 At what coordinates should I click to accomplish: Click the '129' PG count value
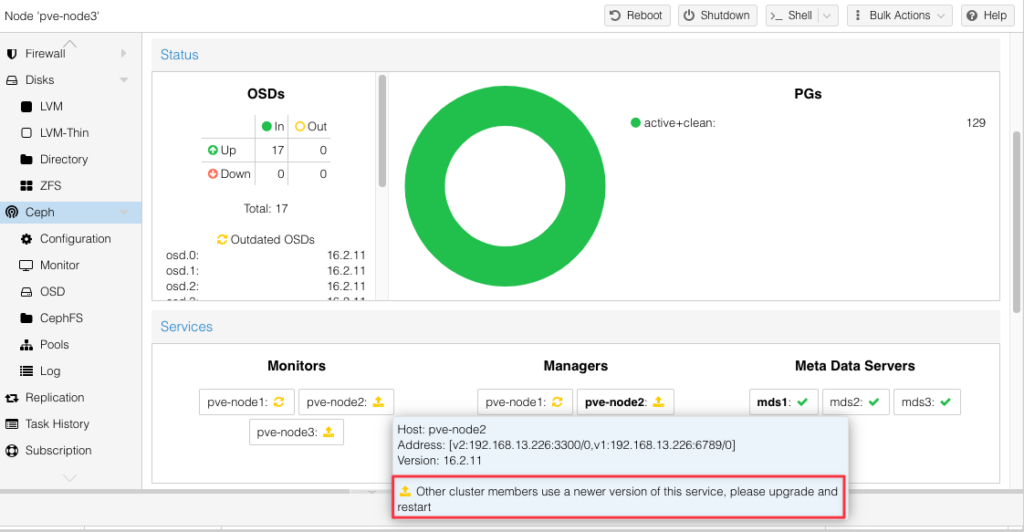click(976, 123)
